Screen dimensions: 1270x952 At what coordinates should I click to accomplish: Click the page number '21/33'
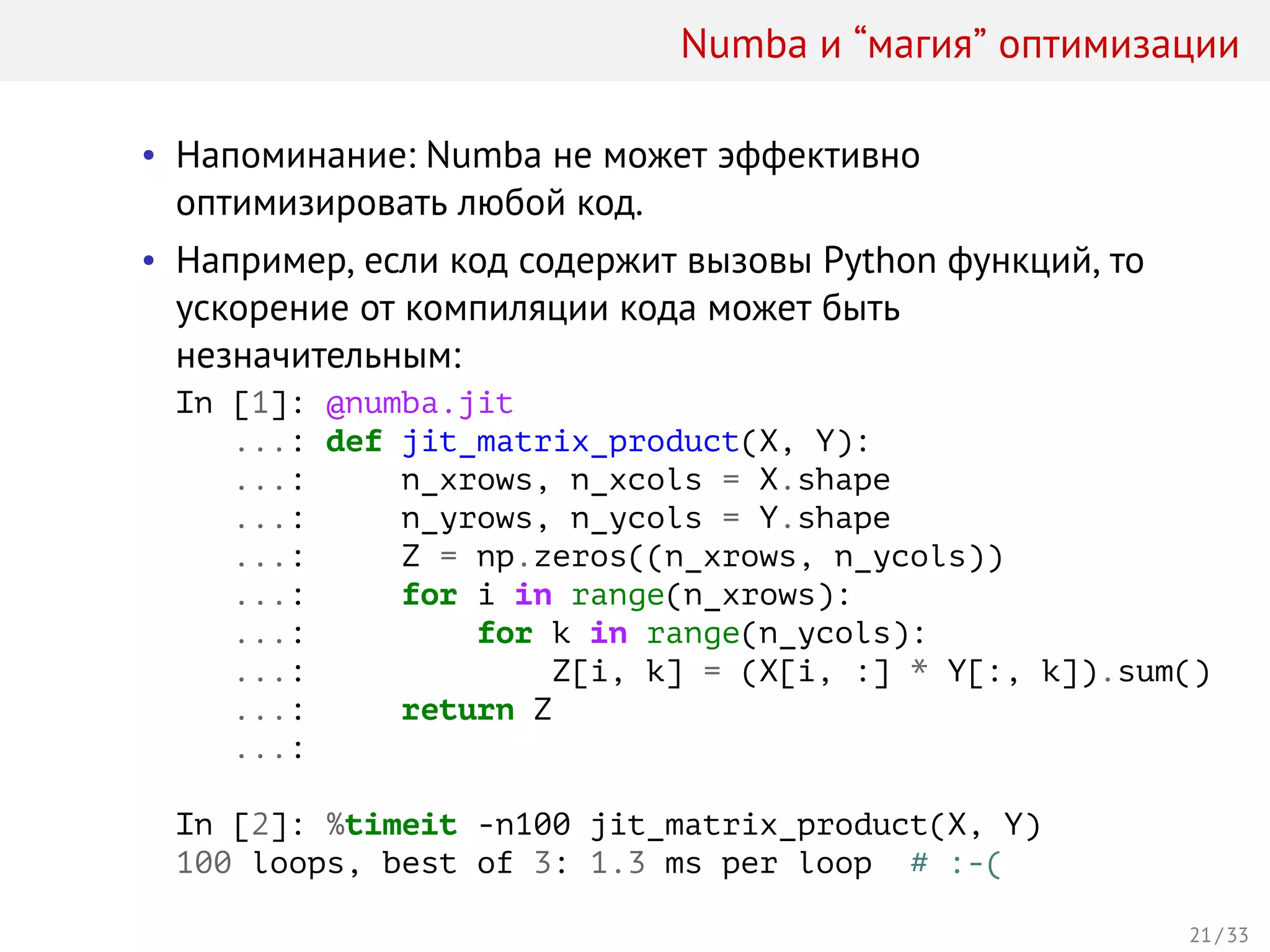click(1219, 935)
